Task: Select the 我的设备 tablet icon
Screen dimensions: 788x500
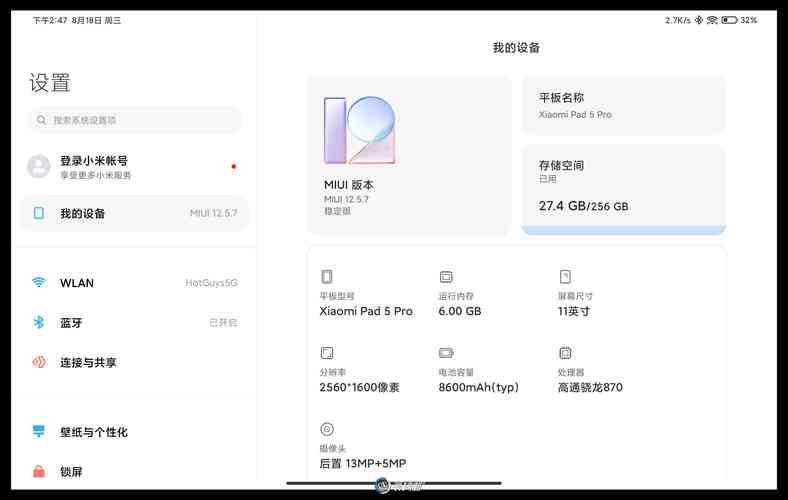Action: click(x=39, y=213)
